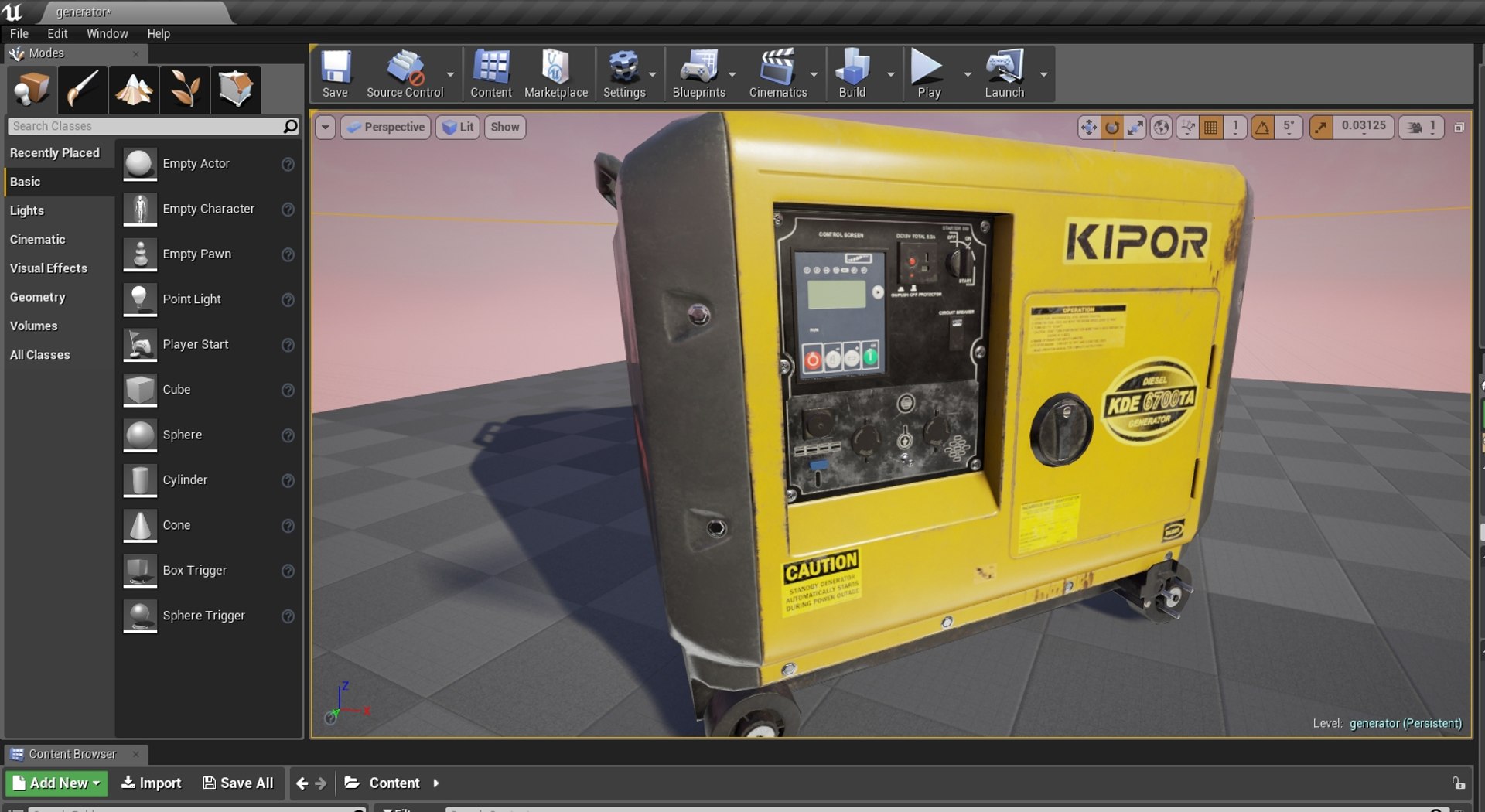Open camera speed setting
The width and height of the screenshot is (1485, 812).
pos(1421,128)
